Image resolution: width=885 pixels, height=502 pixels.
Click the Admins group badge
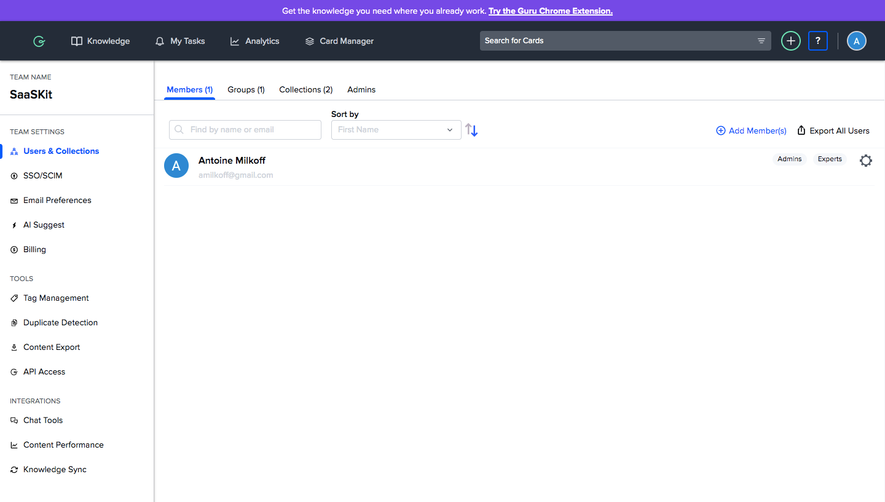point(789,159)
